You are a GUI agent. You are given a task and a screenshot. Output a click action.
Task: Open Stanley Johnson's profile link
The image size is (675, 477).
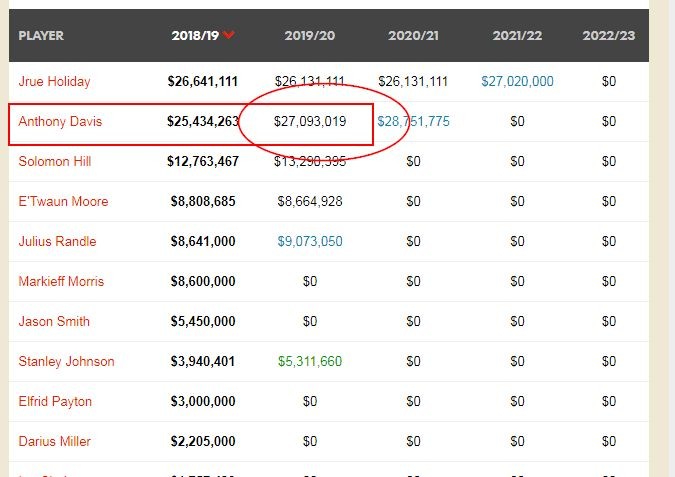click(66, 361)
